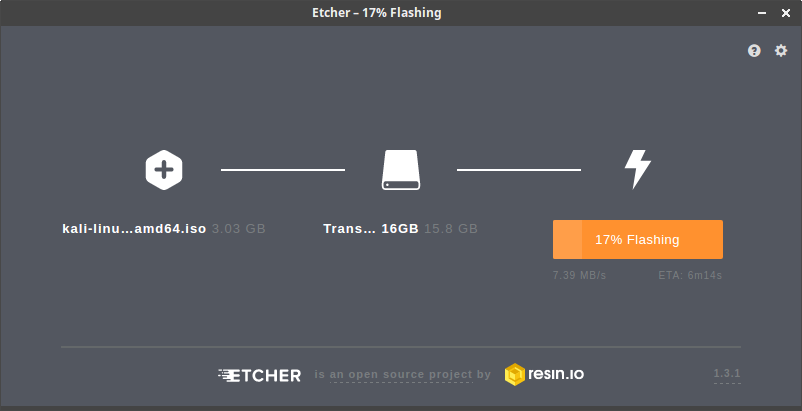Click the 1.3.1 version link
Screen dimensions: 802x411
click(x=727, y=374)
